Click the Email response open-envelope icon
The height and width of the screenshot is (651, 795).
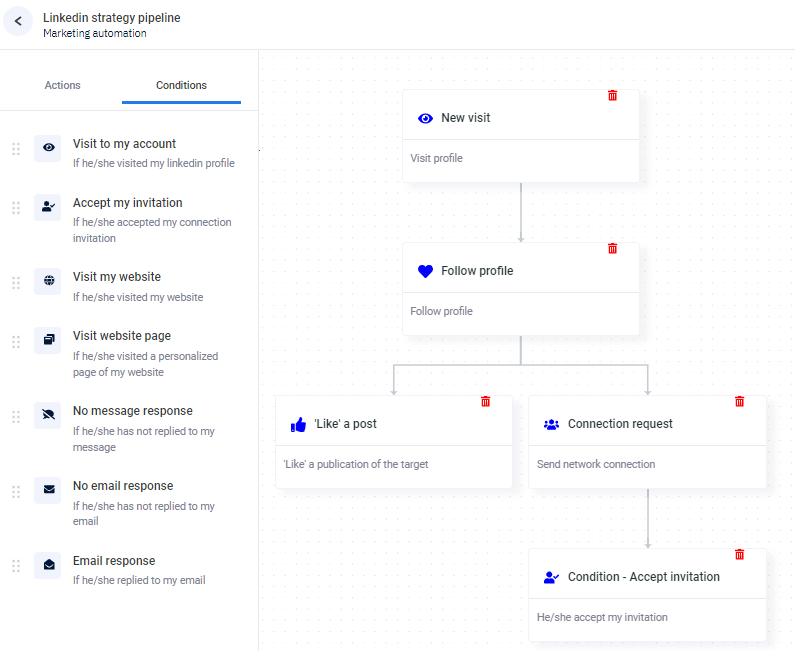[x=47, y=565]
